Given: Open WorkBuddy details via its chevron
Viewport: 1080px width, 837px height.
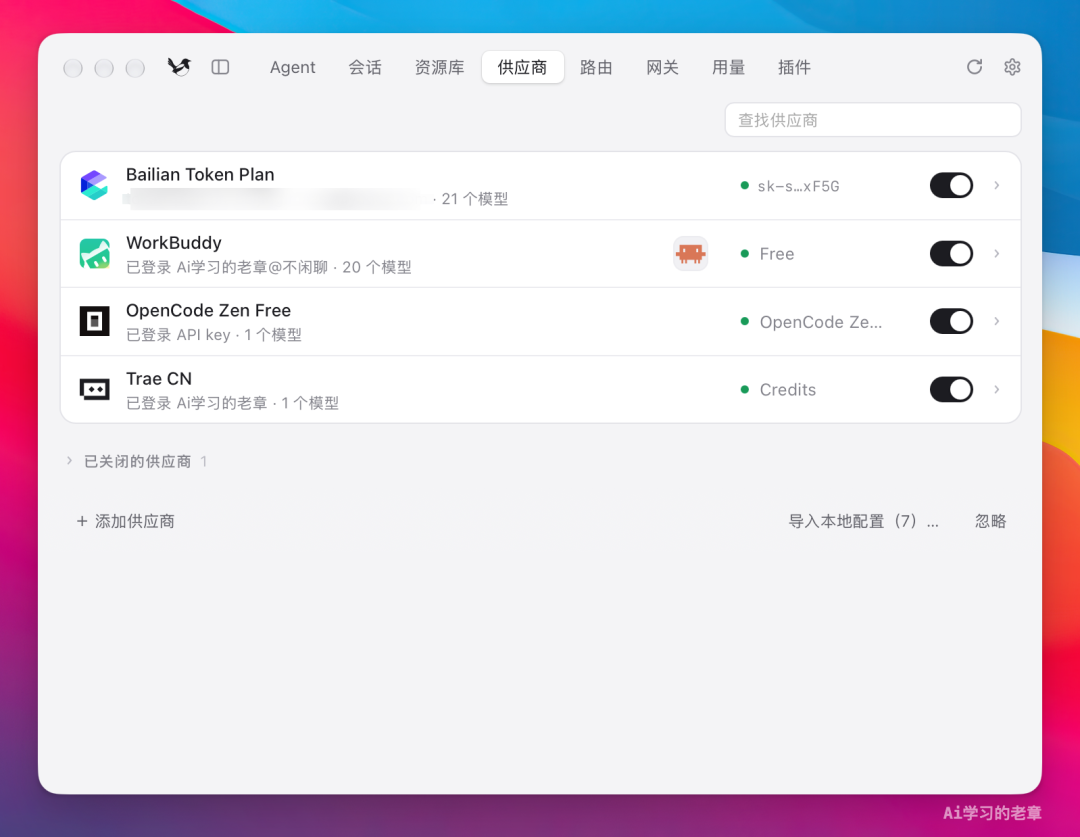Looking at the screenshot, I should [997, 254].
